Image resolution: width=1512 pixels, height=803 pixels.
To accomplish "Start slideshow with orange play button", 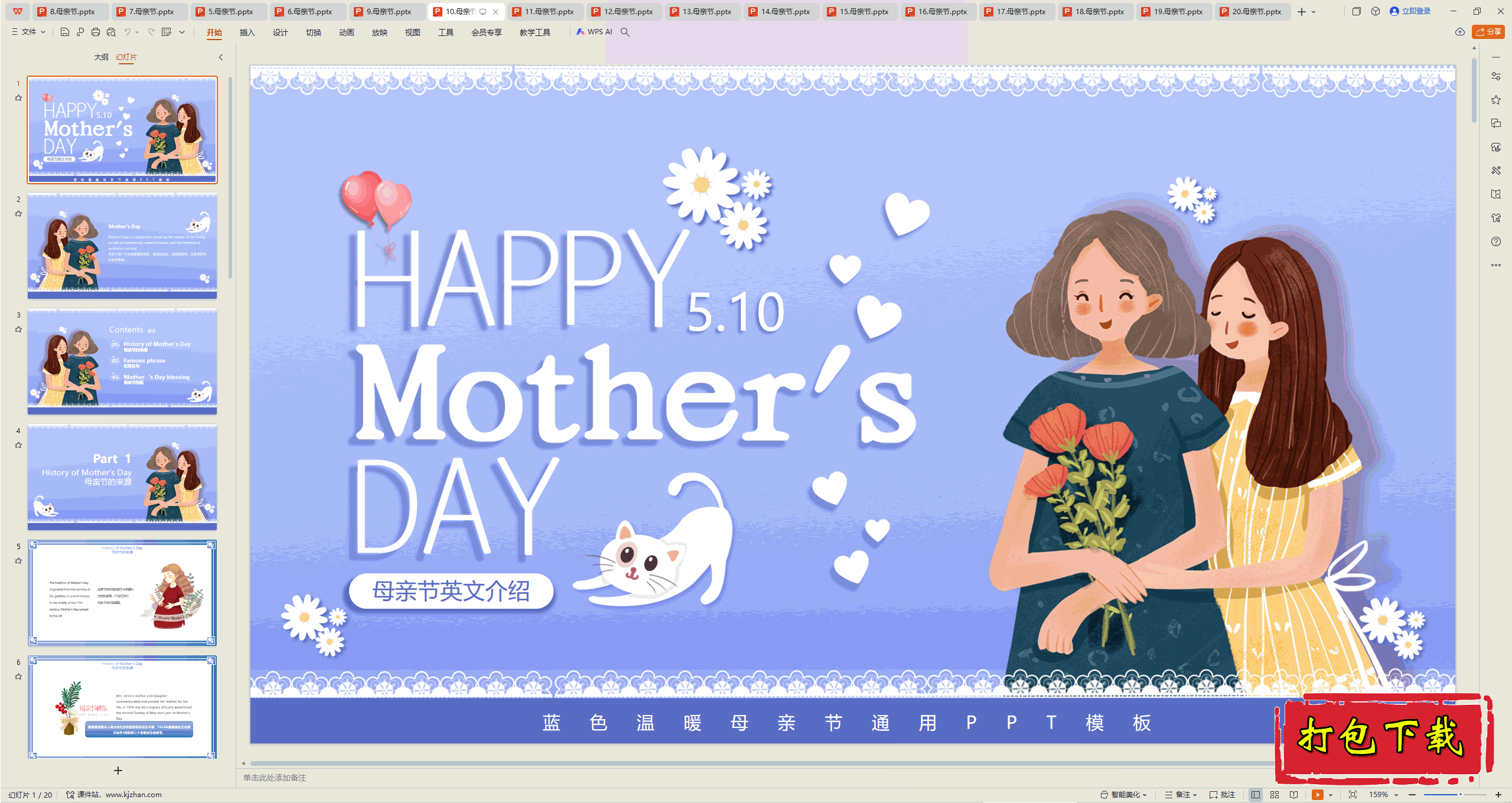I will (x=1318, y=795).
